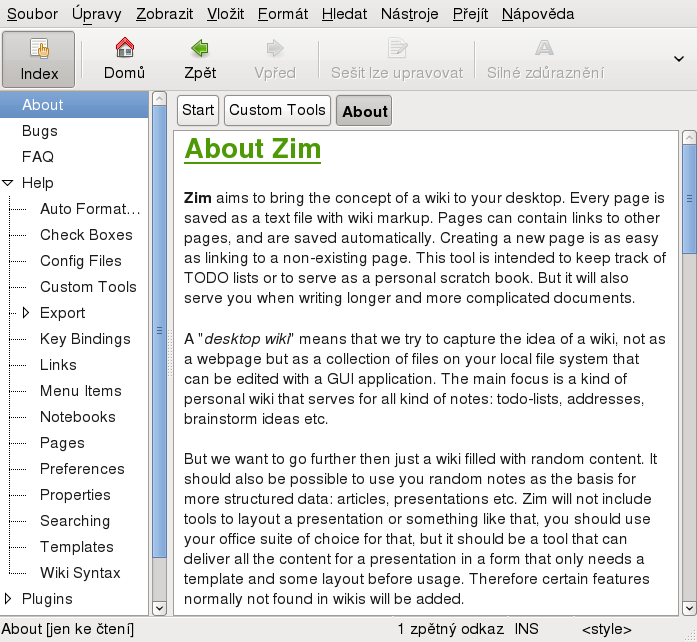
Task: Open the Links page
Action: click(58, 365)
